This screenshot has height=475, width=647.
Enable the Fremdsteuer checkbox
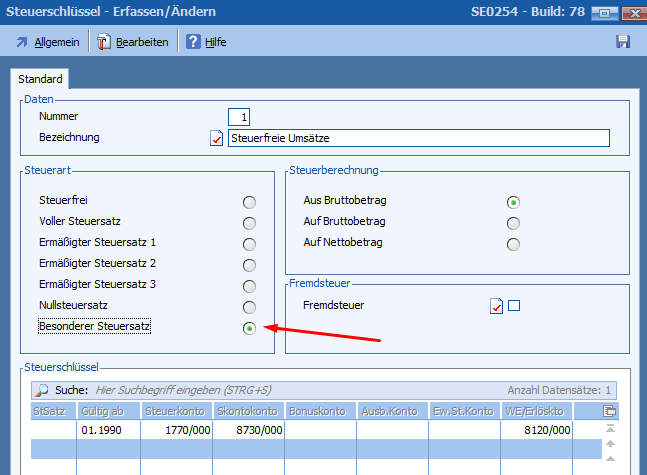(514, 306)
